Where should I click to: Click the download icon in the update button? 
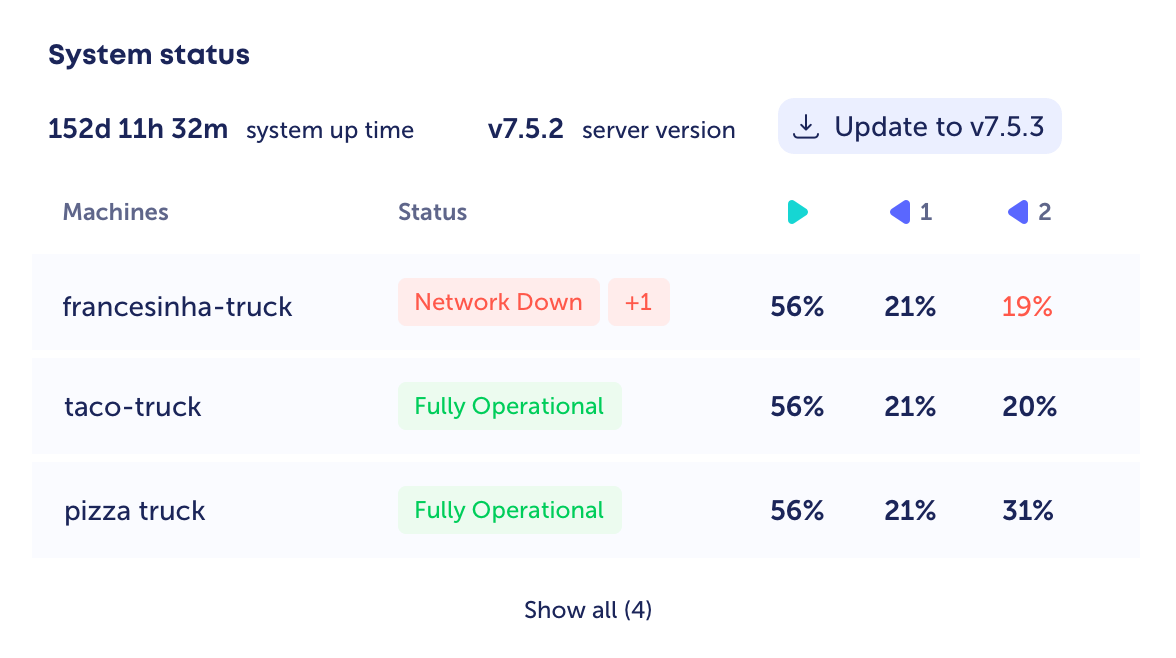coord(806,127)
